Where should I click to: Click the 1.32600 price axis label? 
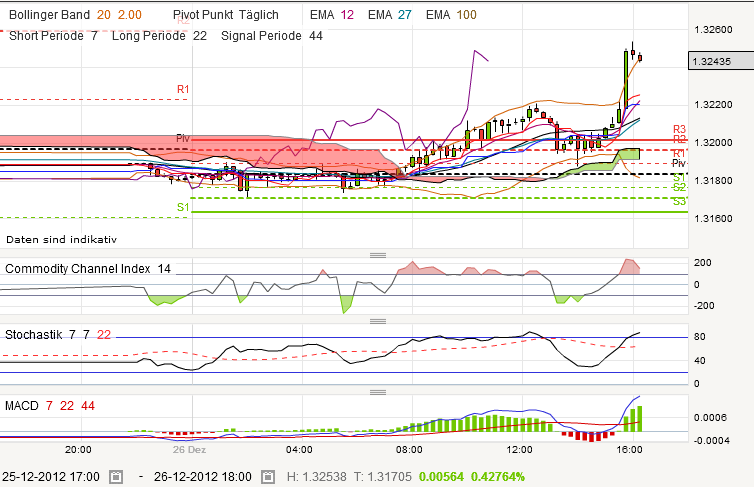713,30
